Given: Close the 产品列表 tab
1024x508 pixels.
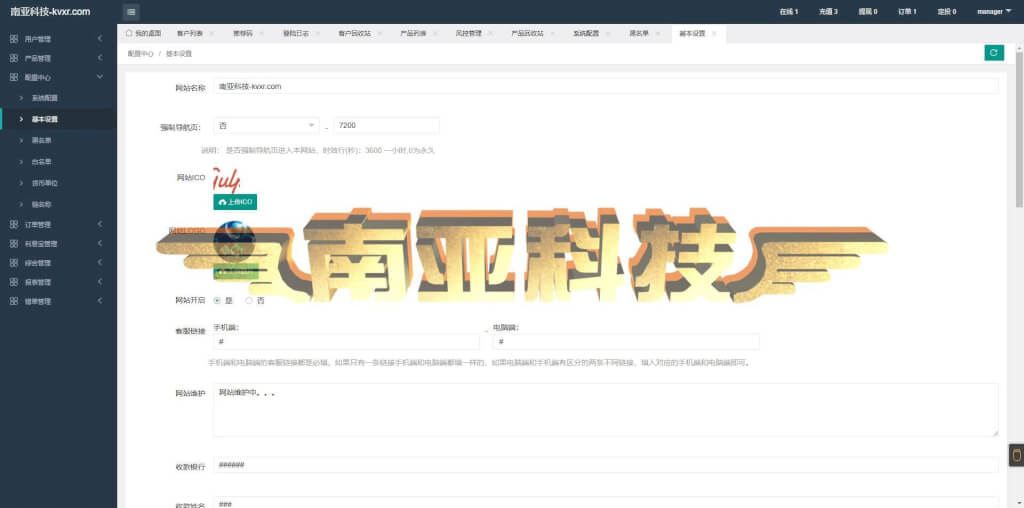Looking at the screenshot, I should (x=433, y=33).
